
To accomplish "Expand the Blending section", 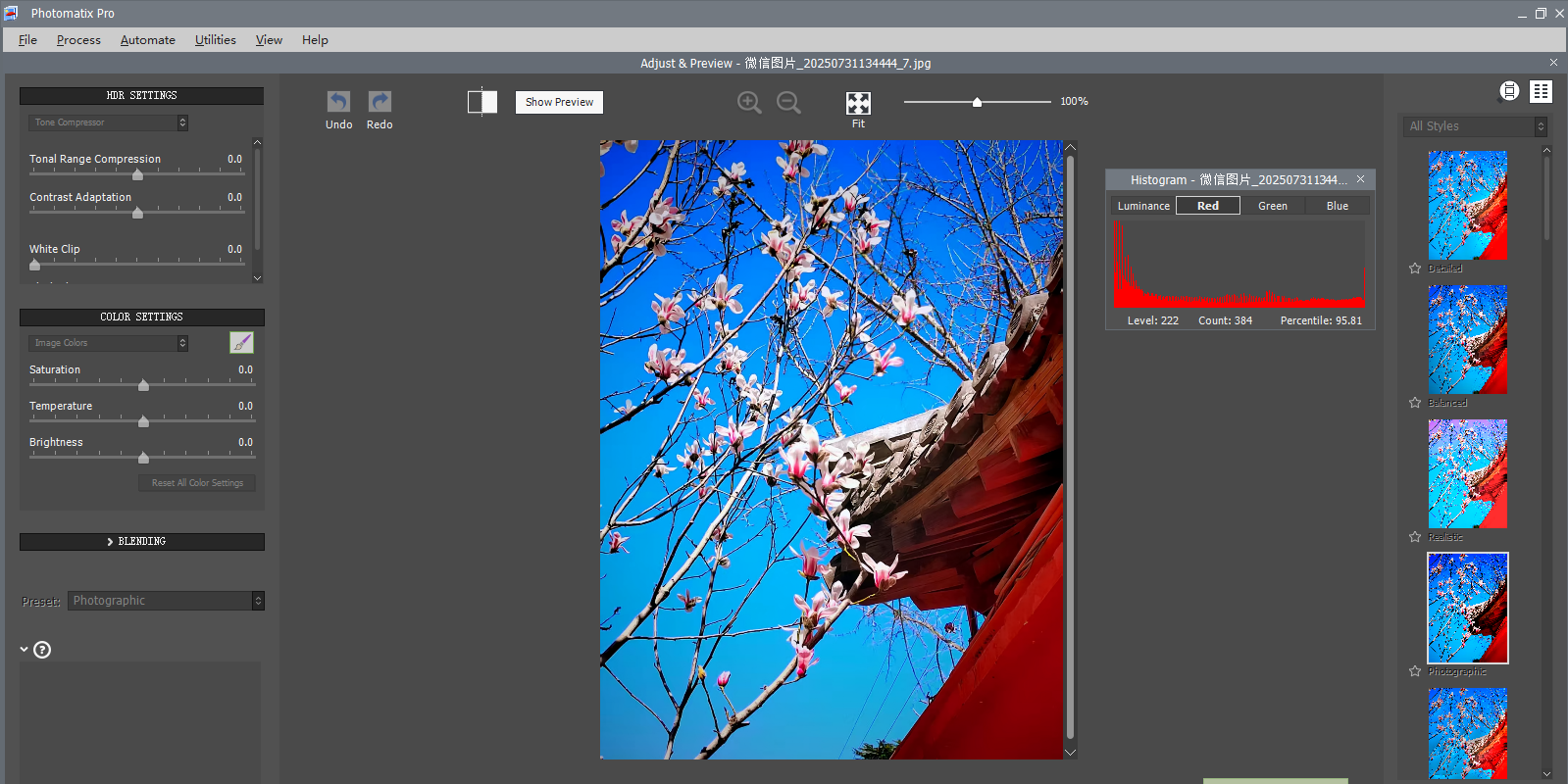I will (141, 542).
